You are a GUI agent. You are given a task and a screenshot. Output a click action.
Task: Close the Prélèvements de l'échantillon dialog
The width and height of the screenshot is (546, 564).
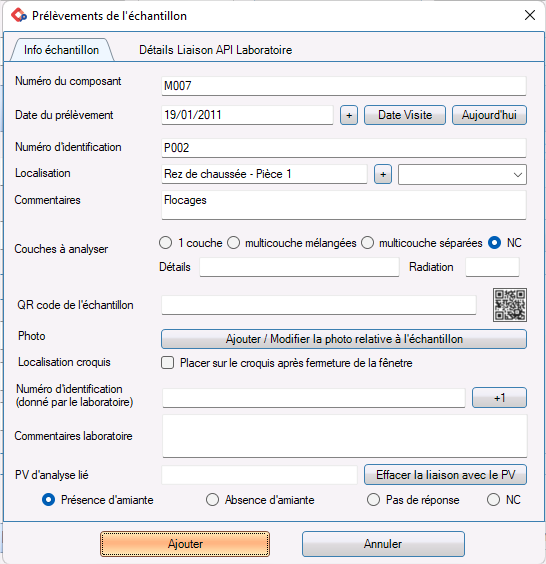click(x=530, y=15)
